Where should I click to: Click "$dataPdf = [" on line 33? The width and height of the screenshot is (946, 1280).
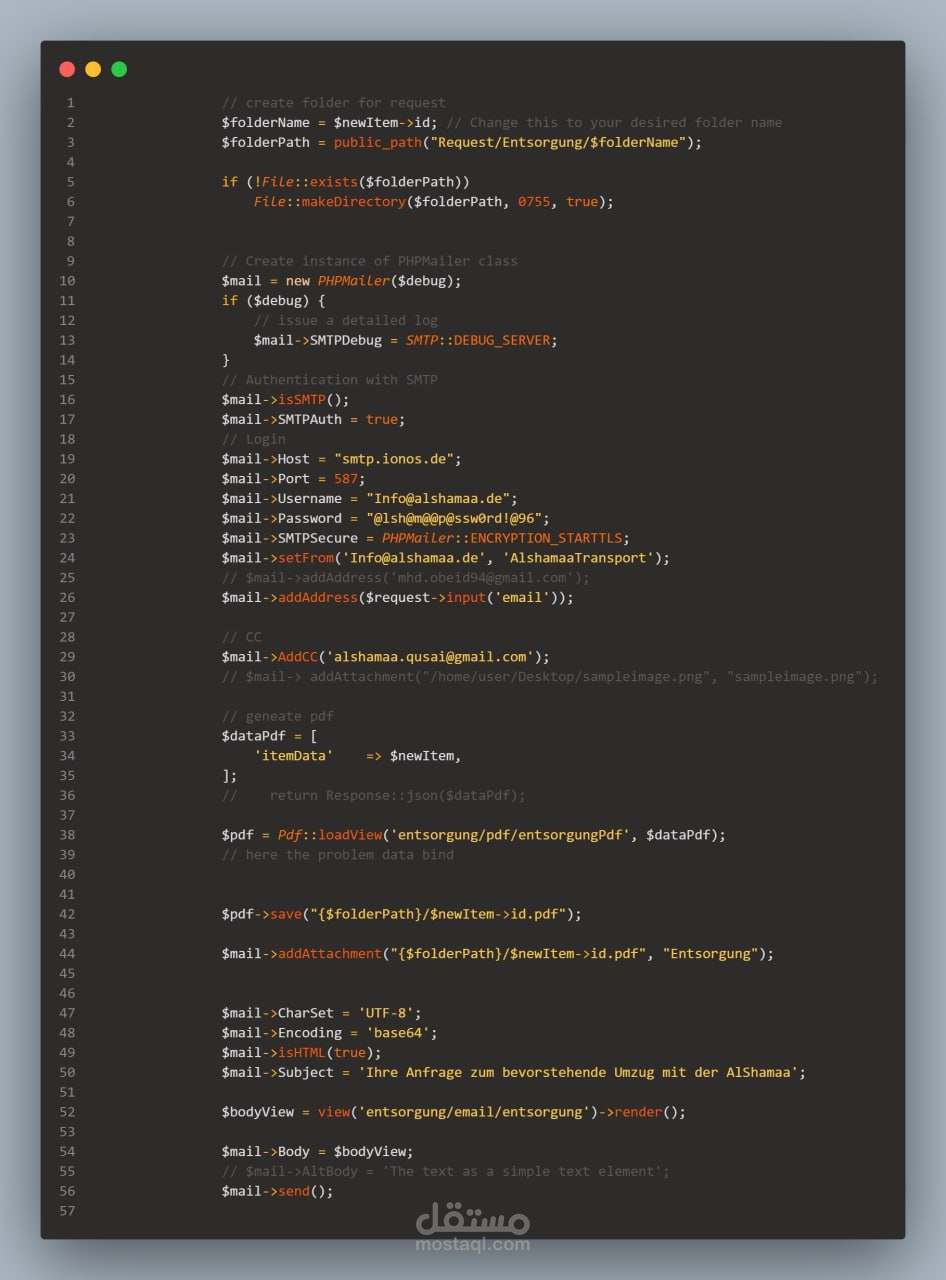point(270,736)
